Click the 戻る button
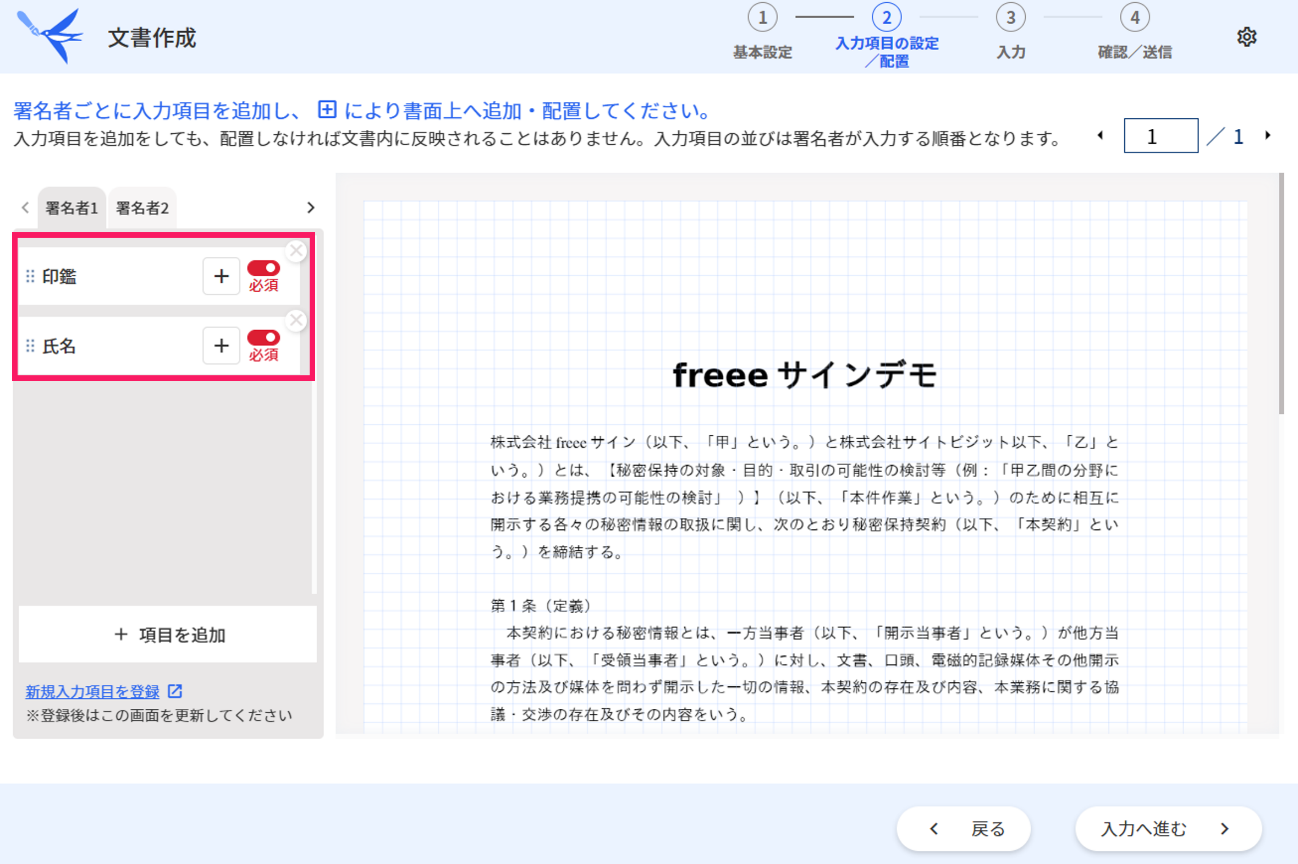1298x864 pixels. tap(964, 828)
